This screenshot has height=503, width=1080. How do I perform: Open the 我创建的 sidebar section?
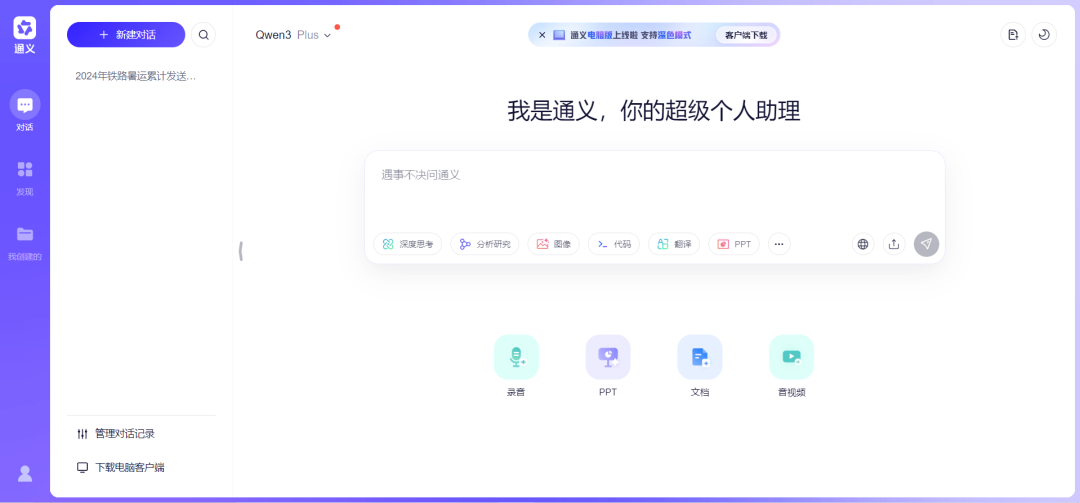[25, 241]
